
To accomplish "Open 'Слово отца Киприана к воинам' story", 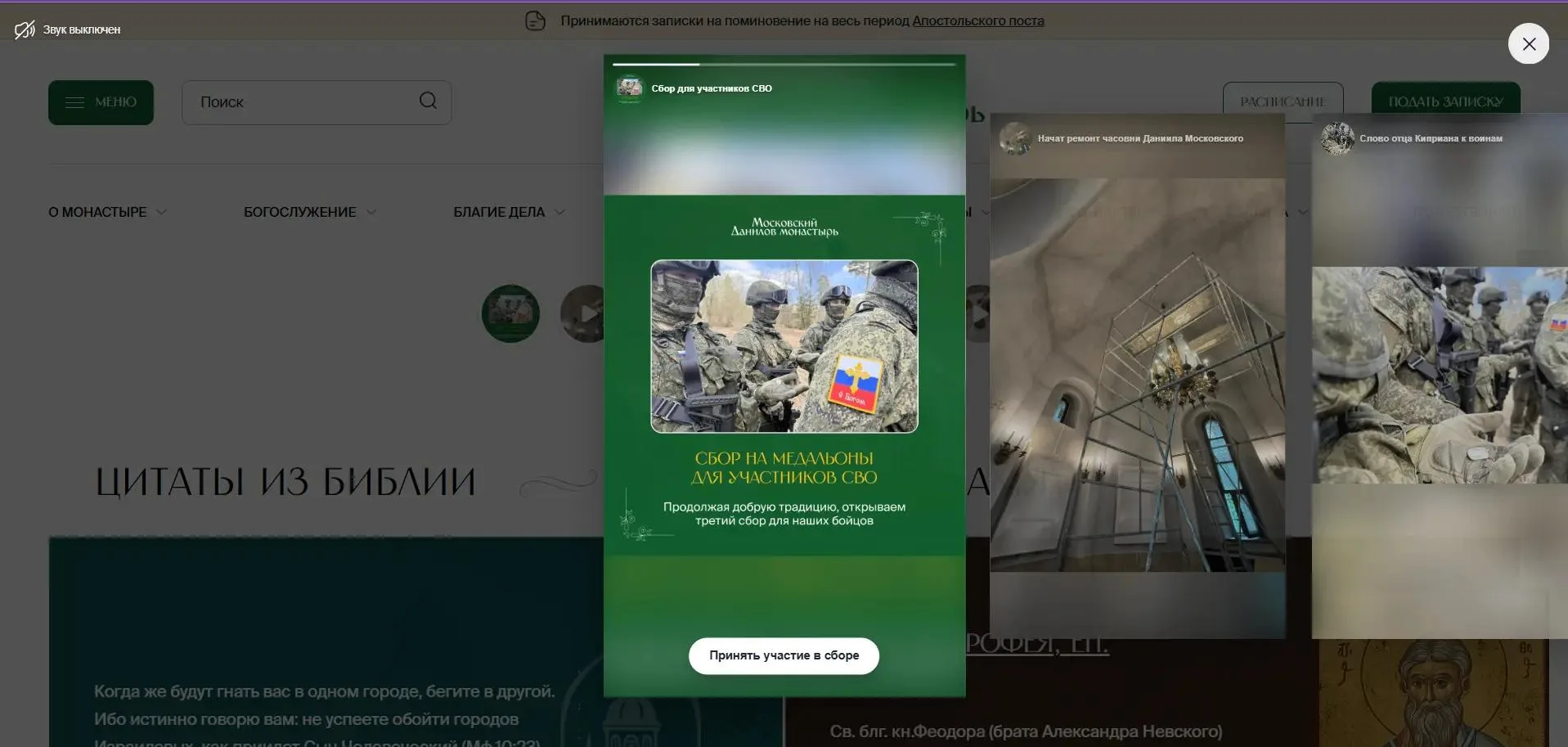I will click(x=1440, y=376).
